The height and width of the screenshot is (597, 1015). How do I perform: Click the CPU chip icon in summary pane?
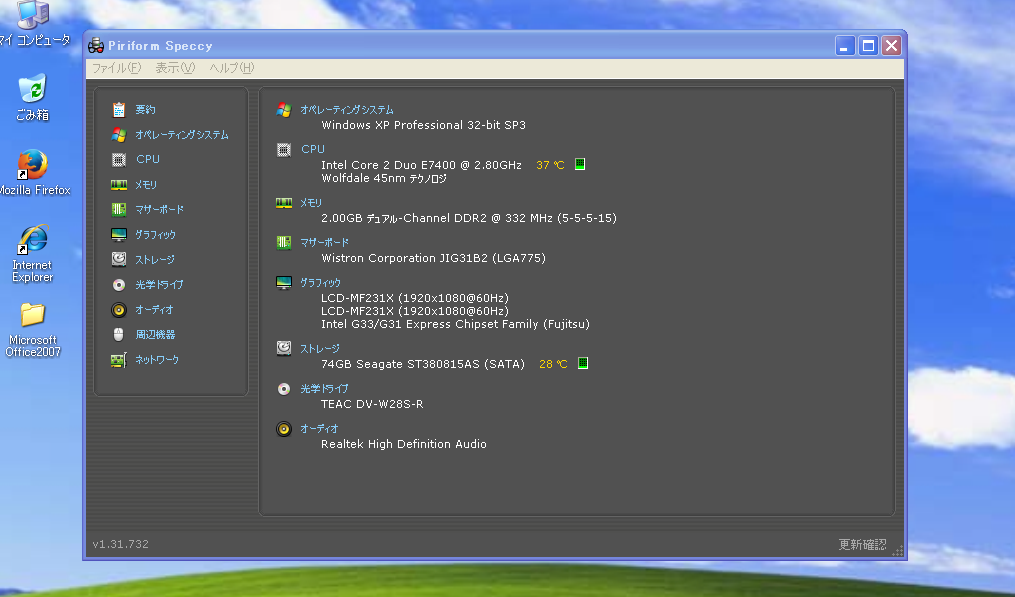point(284,150)
